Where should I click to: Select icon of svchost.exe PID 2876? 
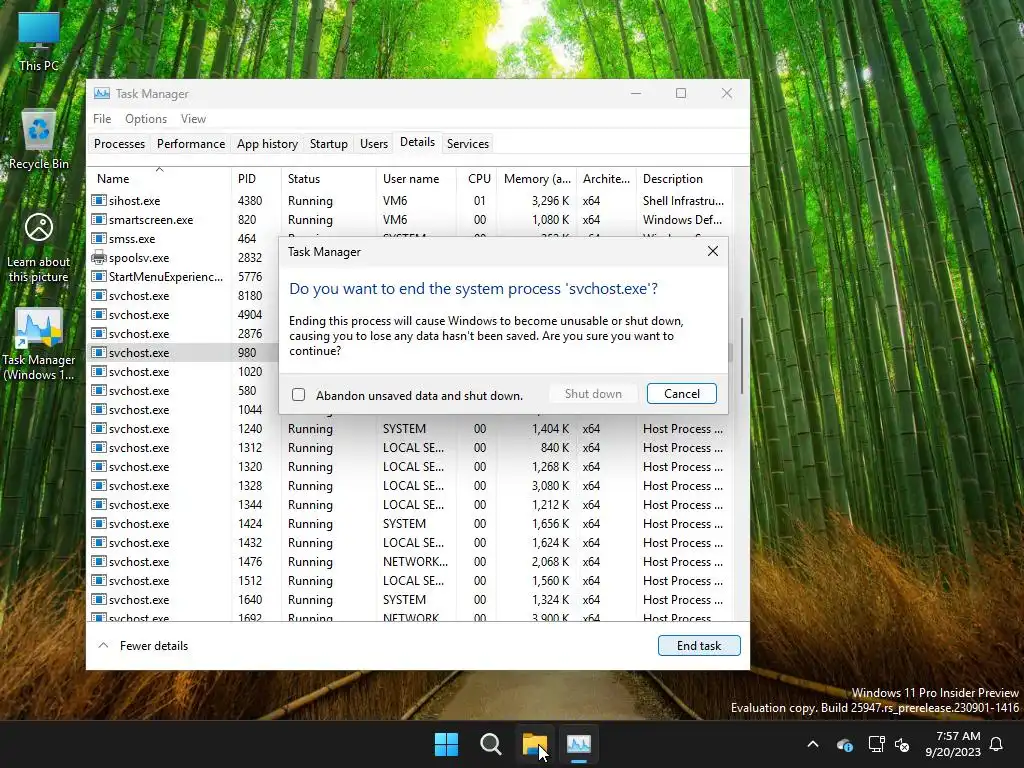99,333
